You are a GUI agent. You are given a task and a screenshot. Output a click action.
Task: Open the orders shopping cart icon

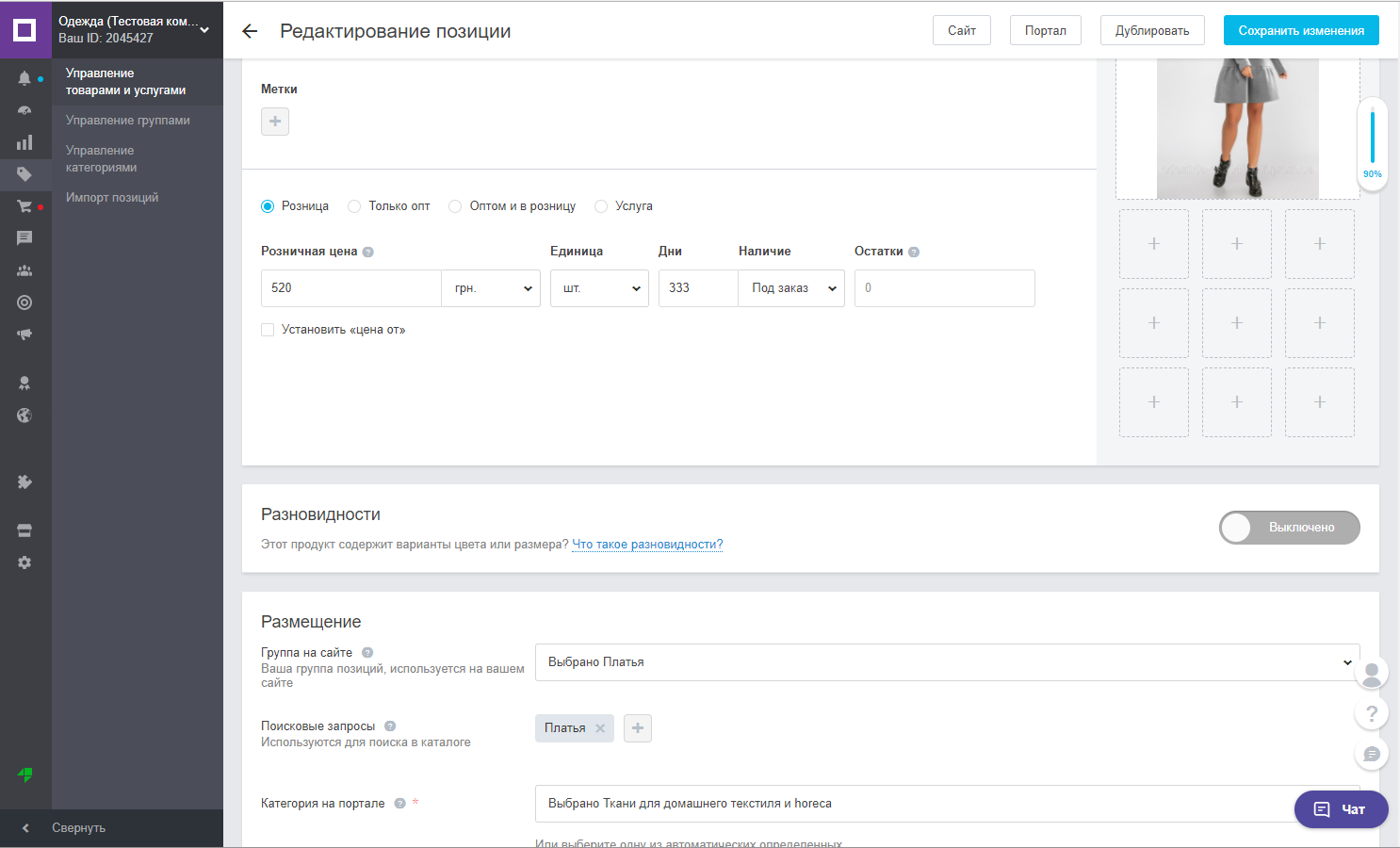[24, 206]
